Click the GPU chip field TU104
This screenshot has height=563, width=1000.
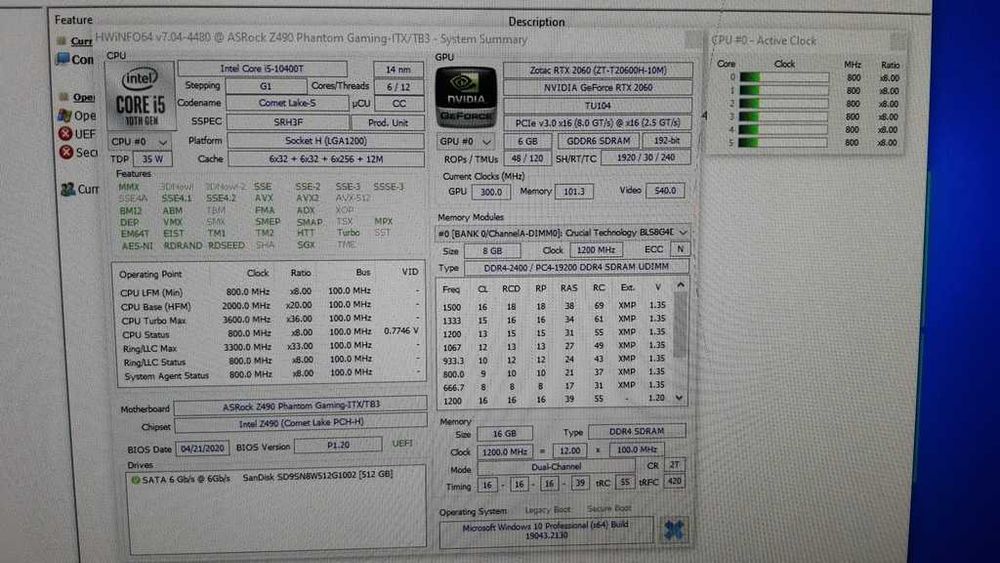click(x=598, y=105)
